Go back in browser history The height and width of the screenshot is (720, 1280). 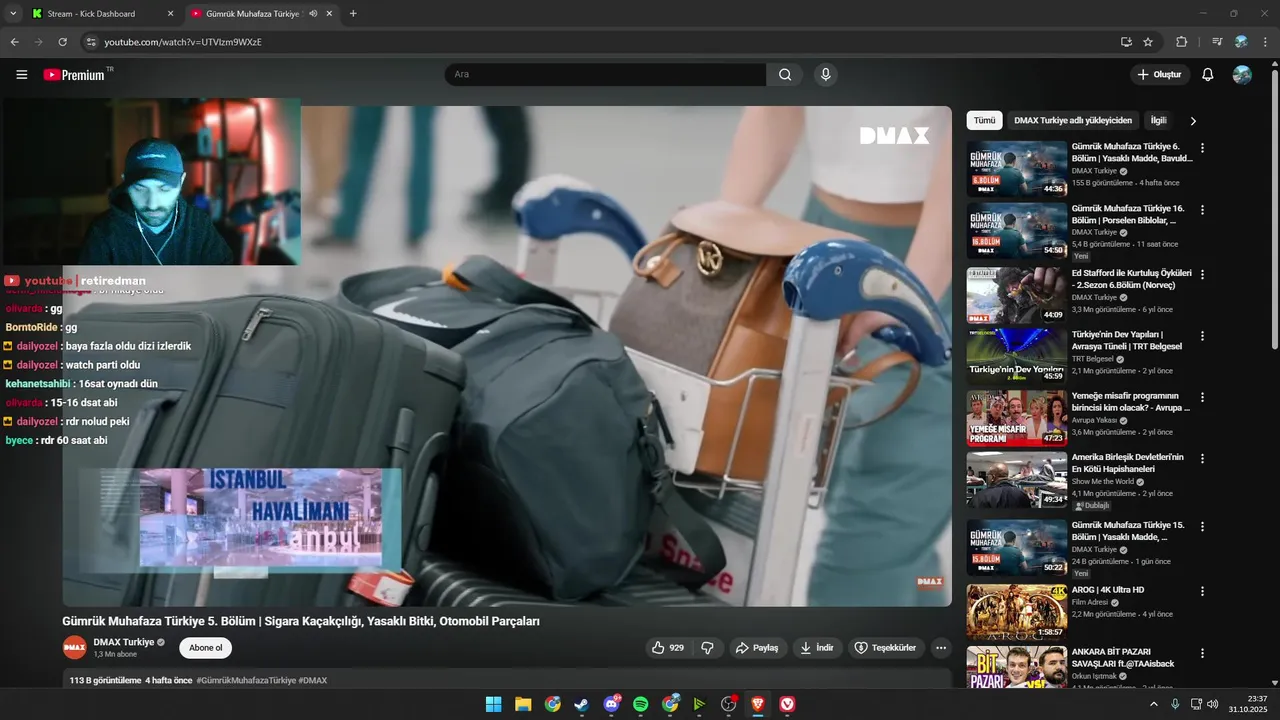coord(15,42)
